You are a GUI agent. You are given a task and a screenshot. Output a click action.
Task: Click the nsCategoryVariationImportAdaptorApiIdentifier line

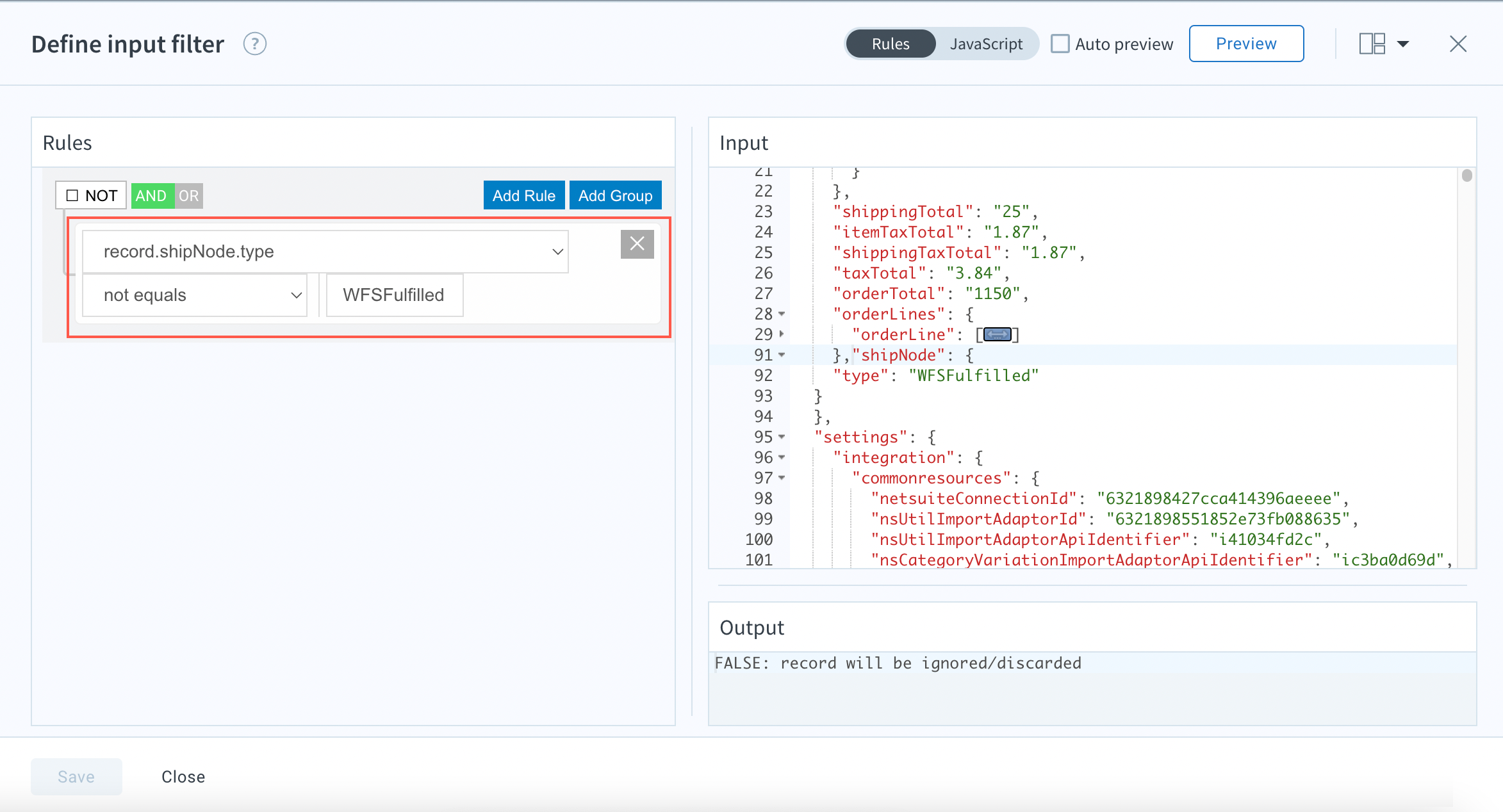1162,560
